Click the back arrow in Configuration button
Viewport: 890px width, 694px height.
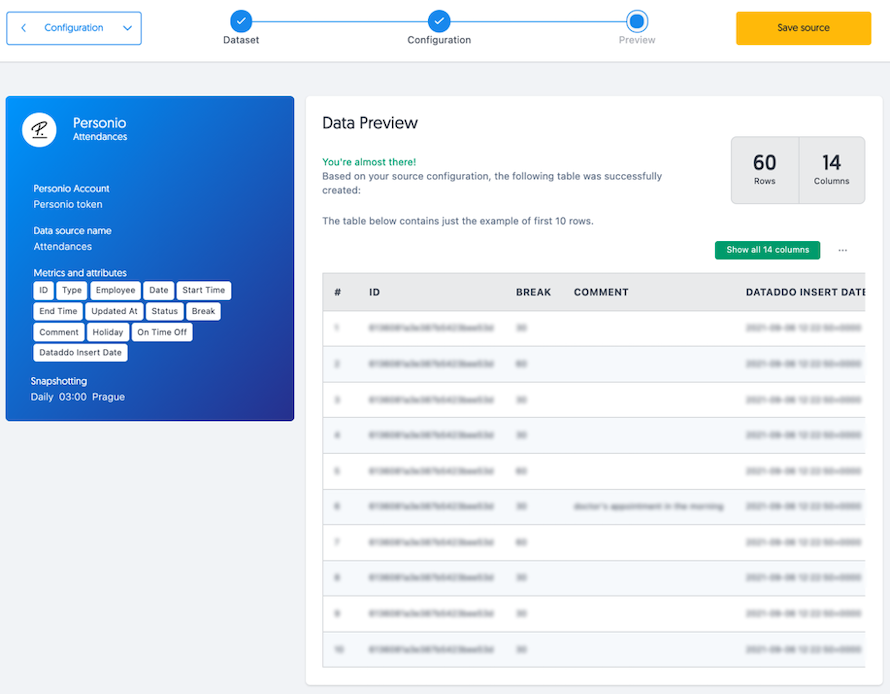tap(23, 28)
